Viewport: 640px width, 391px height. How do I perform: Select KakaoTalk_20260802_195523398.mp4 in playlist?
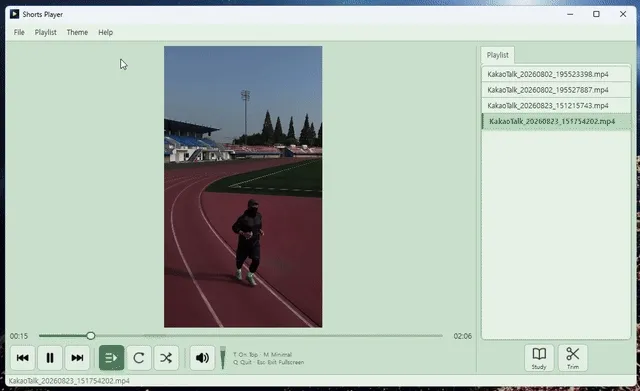pos(556,74)
